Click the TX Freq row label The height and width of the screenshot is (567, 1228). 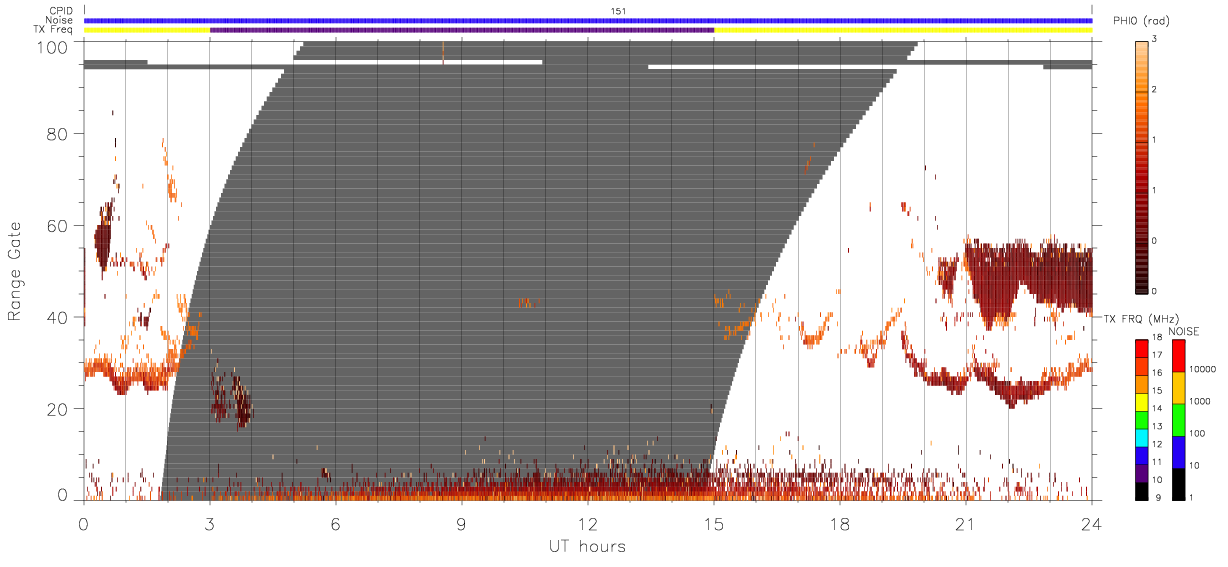tap(54, 30)
